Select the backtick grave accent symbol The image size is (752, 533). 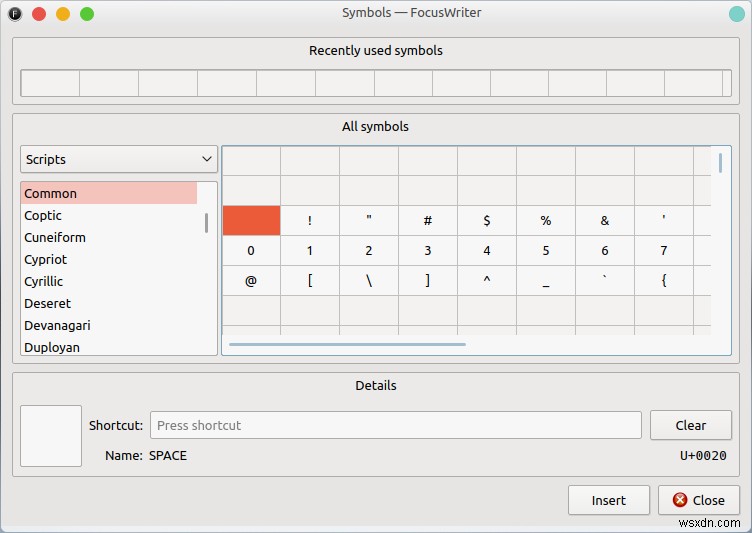point(605,281)
